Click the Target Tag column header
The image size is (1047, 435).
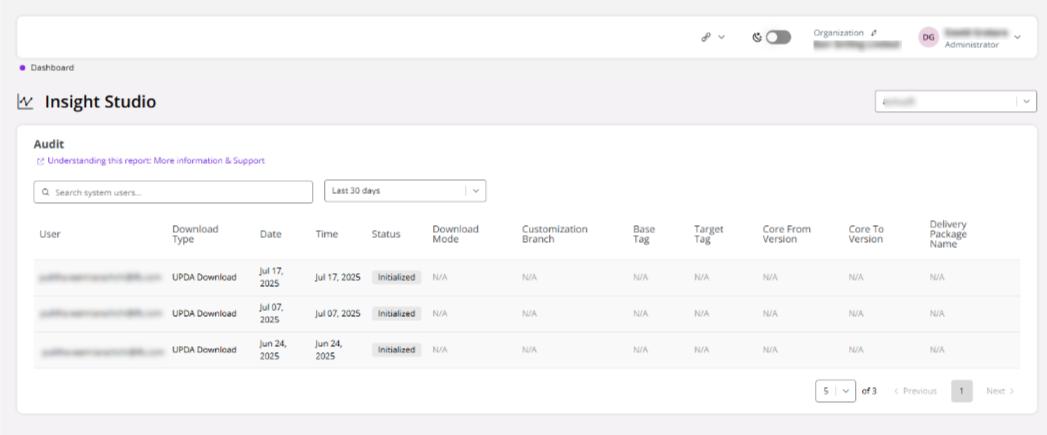tap(708, 234)
